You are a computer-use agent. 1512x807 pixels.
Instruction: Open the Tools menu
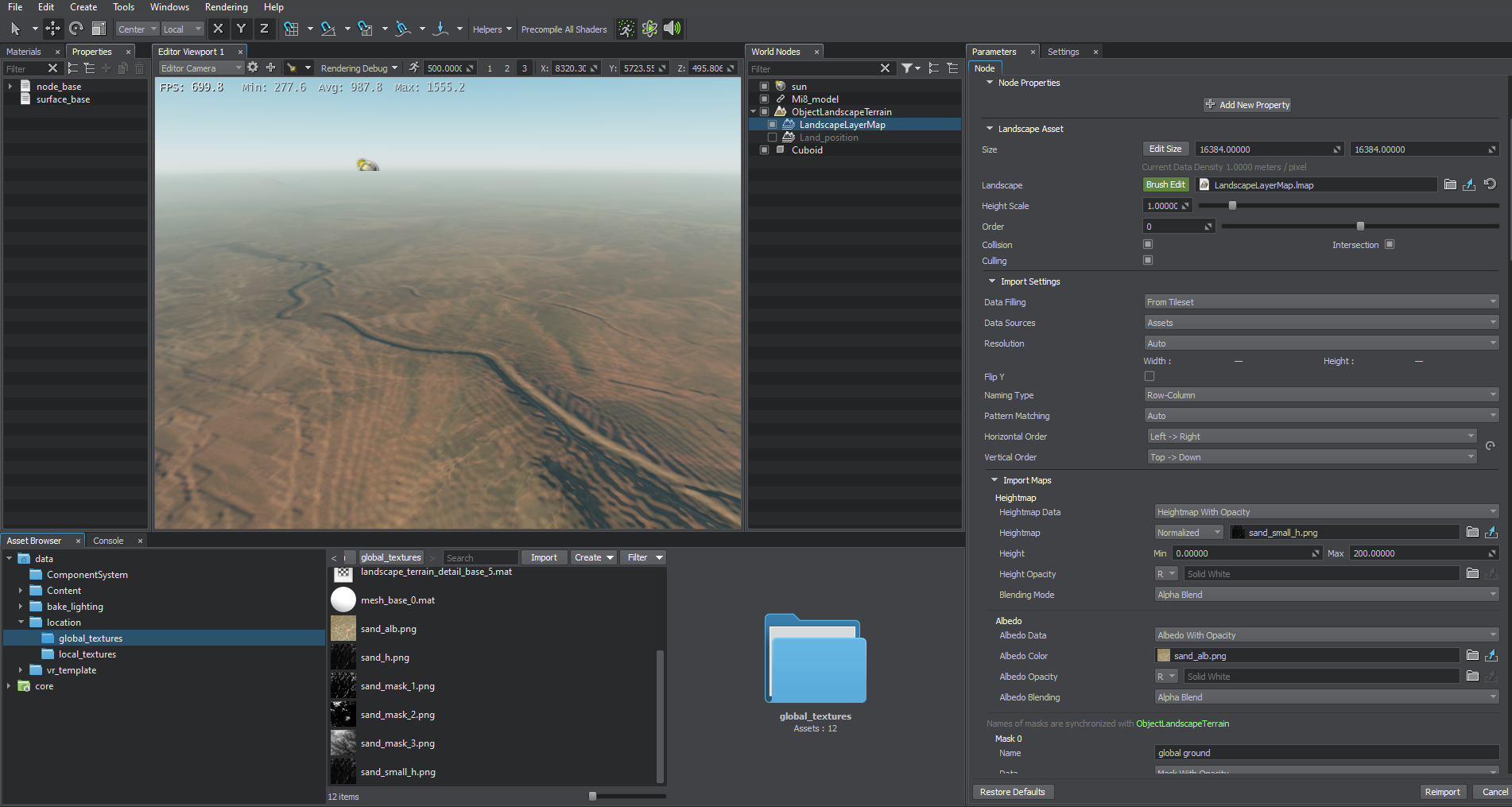[123, 7]
